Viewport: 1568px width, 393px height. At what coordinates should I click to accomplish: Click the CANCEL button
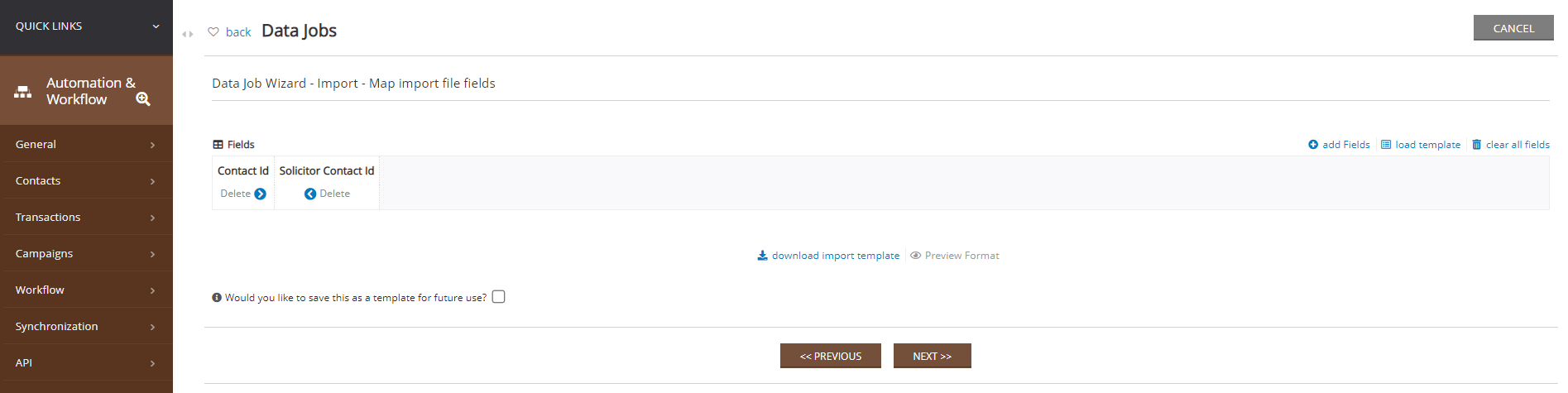(1513, 28)
